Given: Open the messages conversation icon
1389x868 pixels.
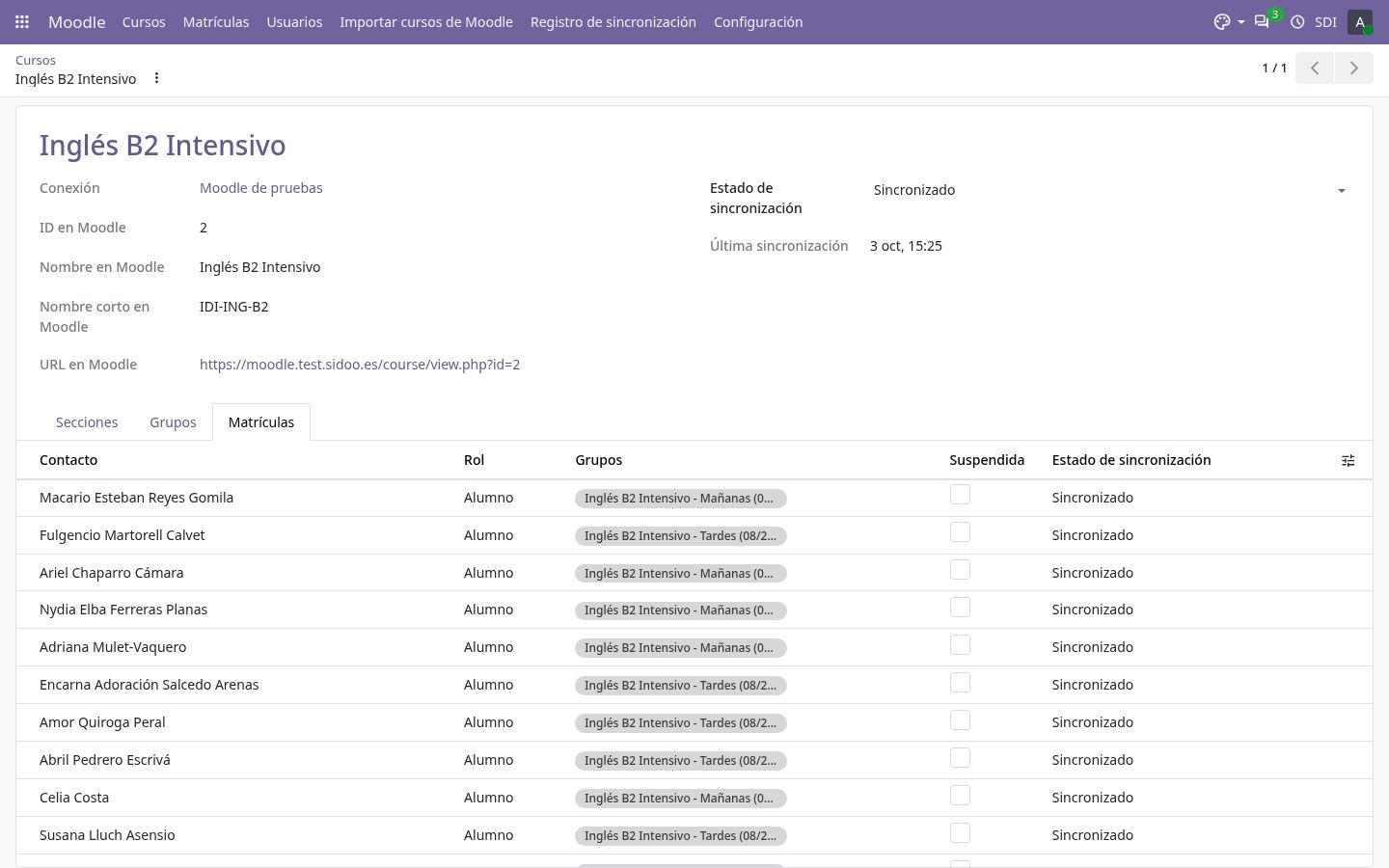Looking at the screenshot, I should pyautogui.click(x=1262, y=21).
